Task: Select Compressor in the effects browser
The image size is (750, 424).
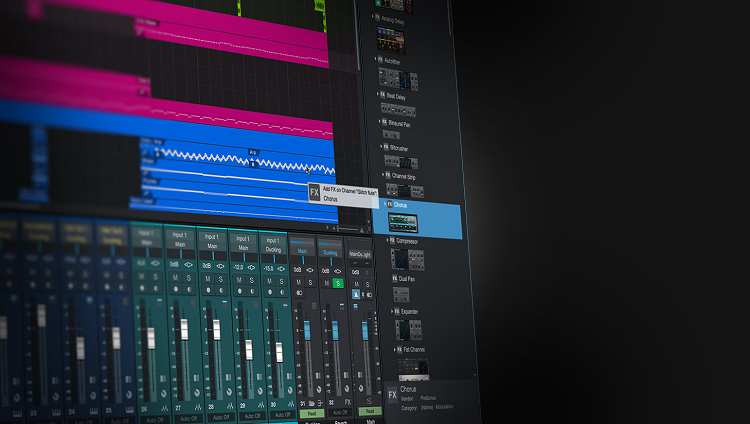Action: pyautogui.click(x=407, y=241)
